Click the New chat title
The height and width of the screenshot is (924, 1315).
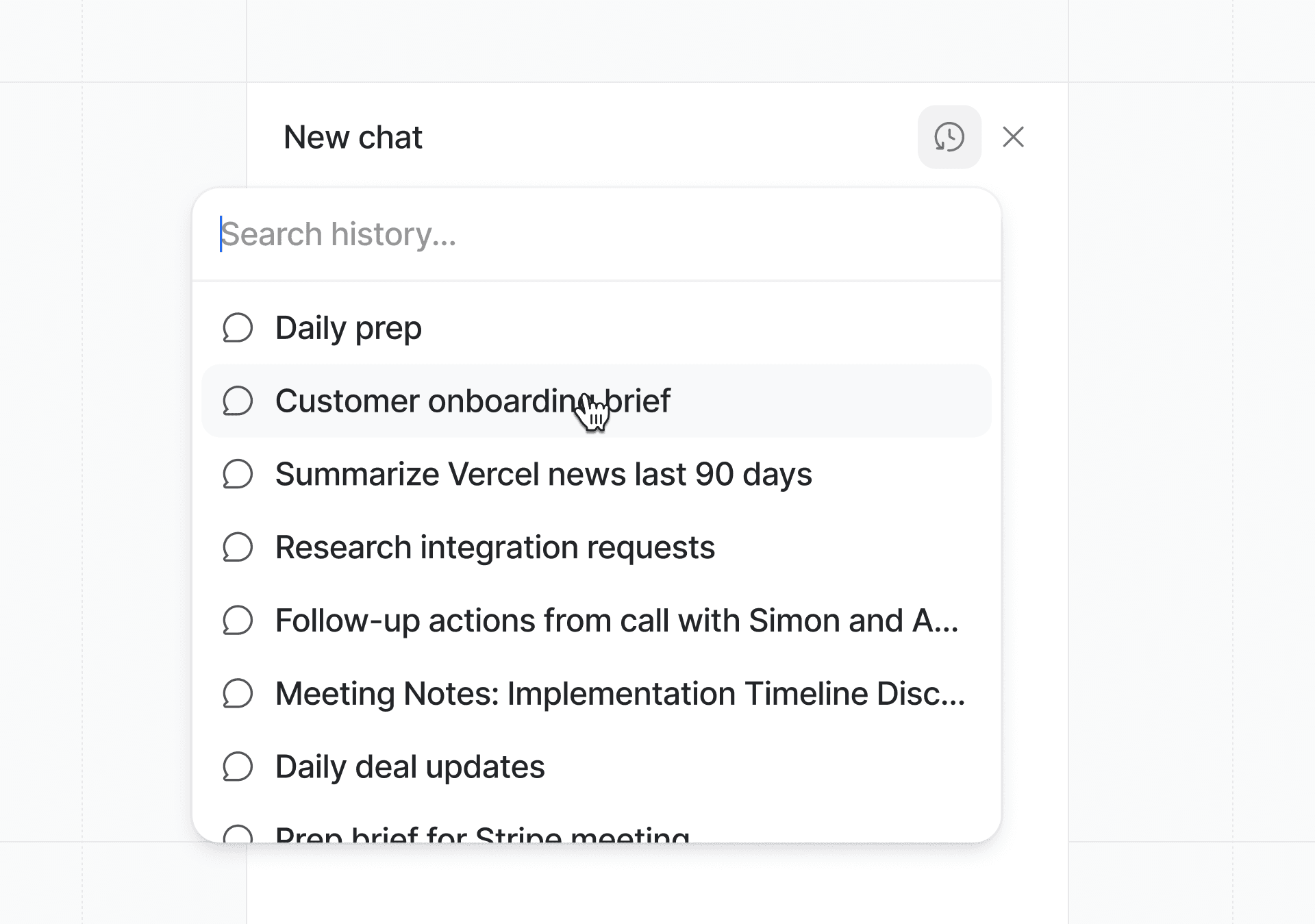click(x=353, y=136)
